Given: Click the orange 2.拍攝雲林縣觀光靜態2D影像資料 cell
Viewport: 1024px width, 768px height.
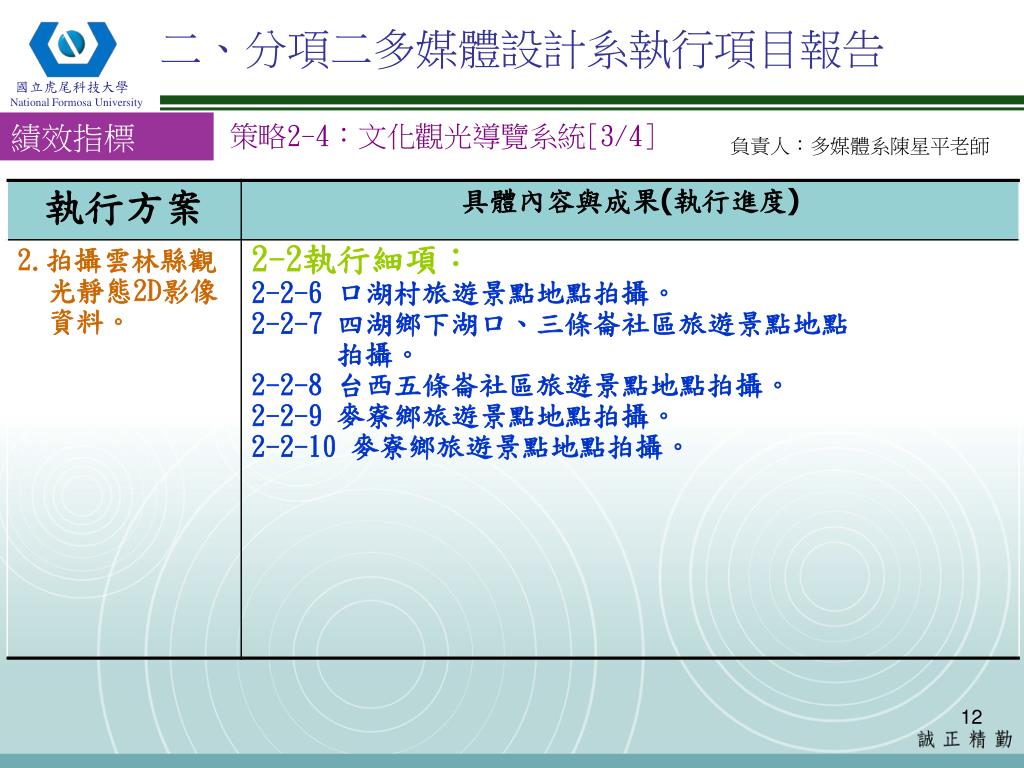Looking at the screenshot, I should click(118, 291).
